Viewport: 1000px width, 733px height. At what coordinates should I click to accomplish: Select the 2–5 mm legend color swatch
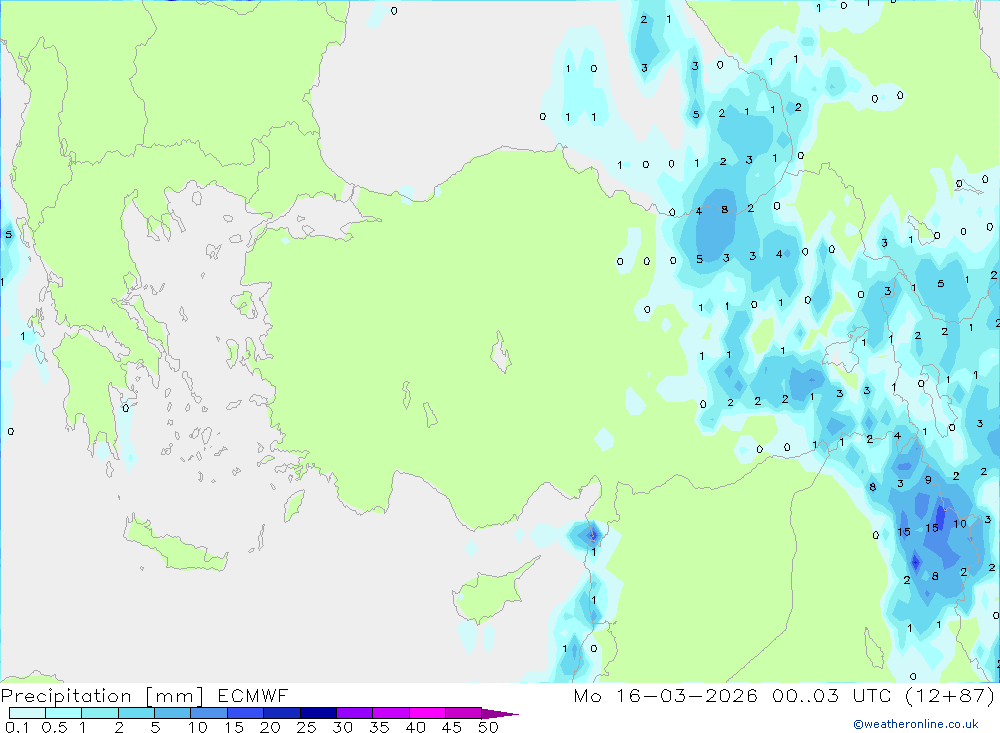tap(136, 713)
